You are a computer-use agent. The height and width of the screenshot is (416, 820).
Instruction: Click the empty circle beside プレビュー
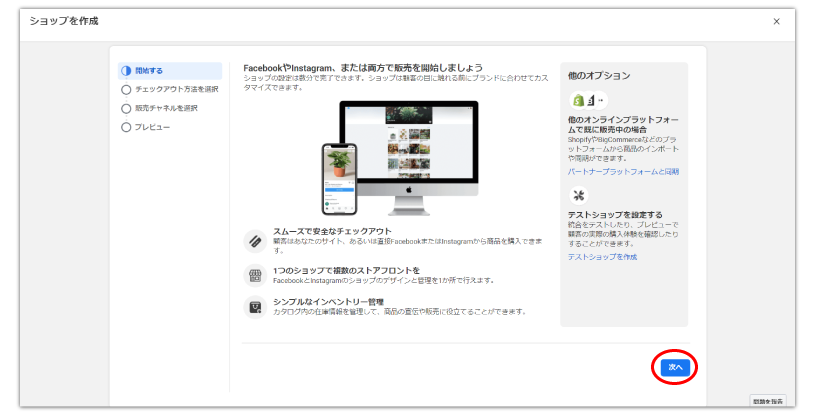click(x=126, y=127)
